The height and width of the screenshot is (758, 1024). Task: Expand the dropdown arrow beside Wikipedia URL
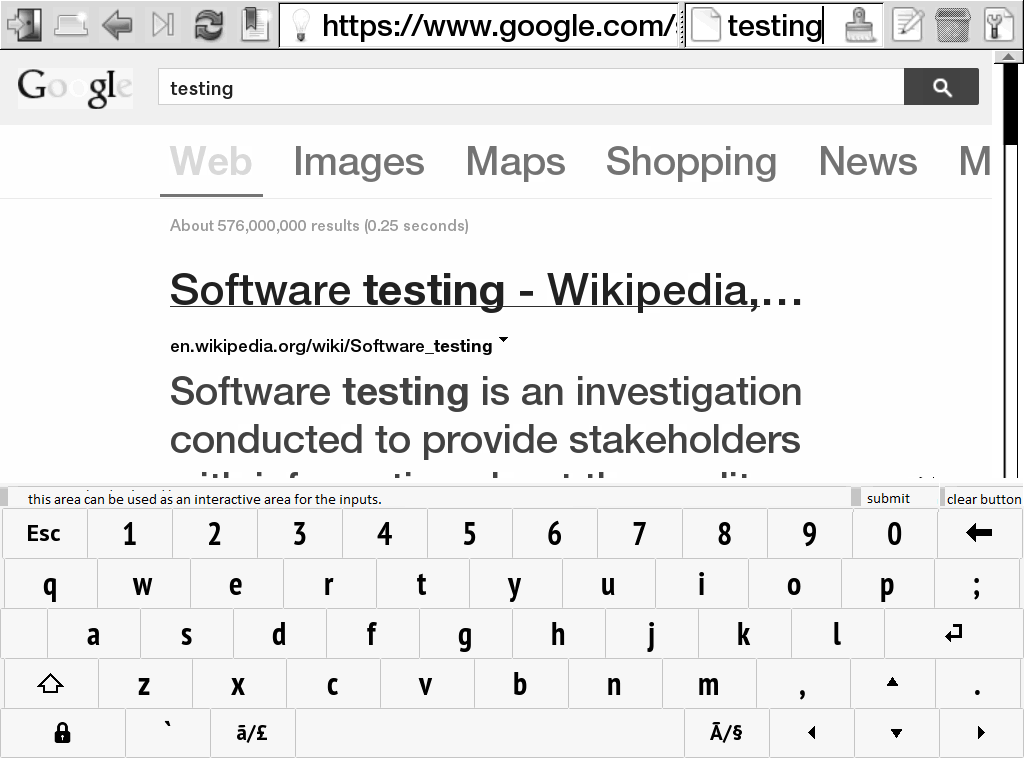(503, 341)
